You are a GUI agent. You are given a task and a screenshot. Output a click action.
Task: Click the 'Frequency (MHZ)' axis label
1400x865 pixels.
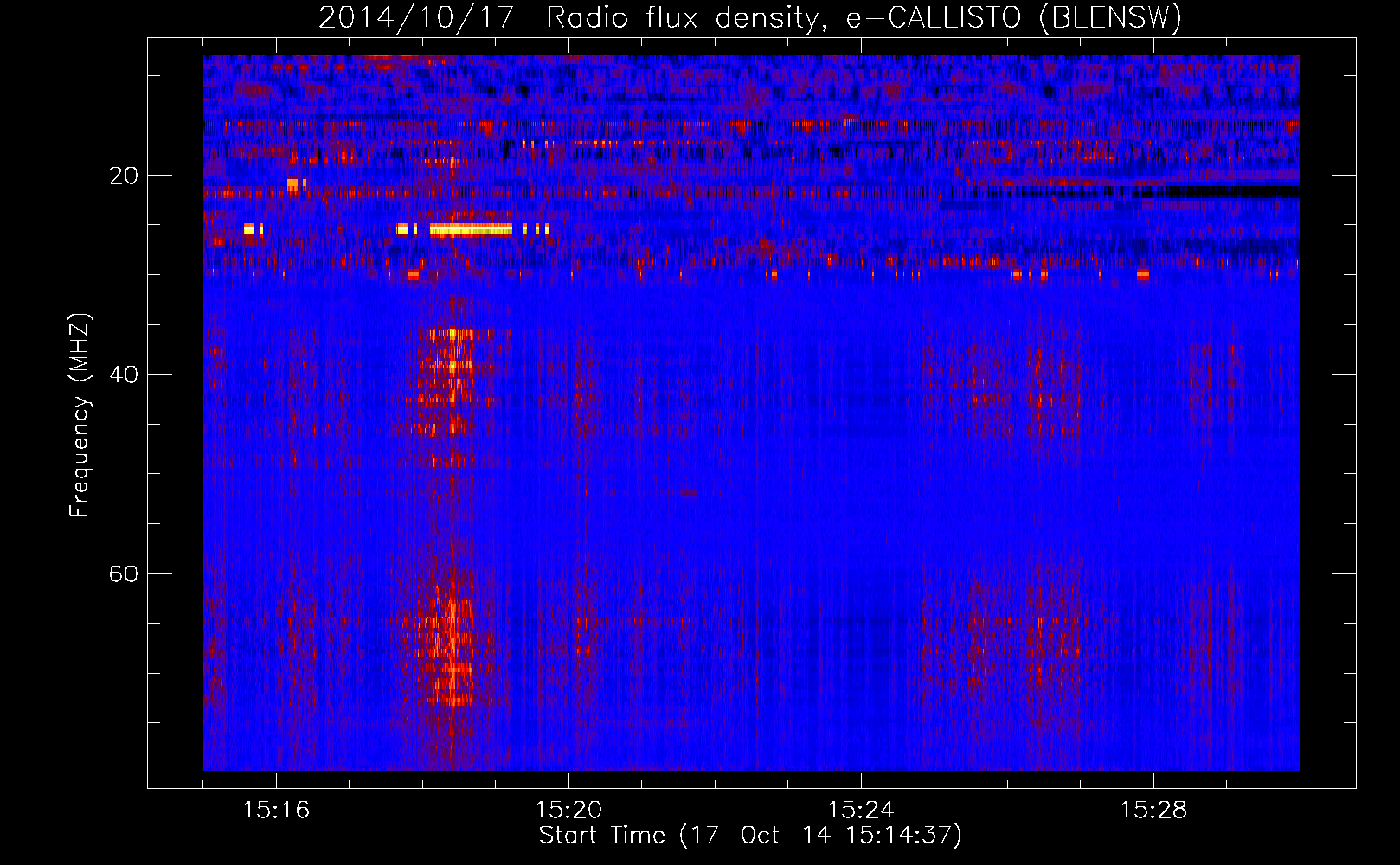(79, 415)
